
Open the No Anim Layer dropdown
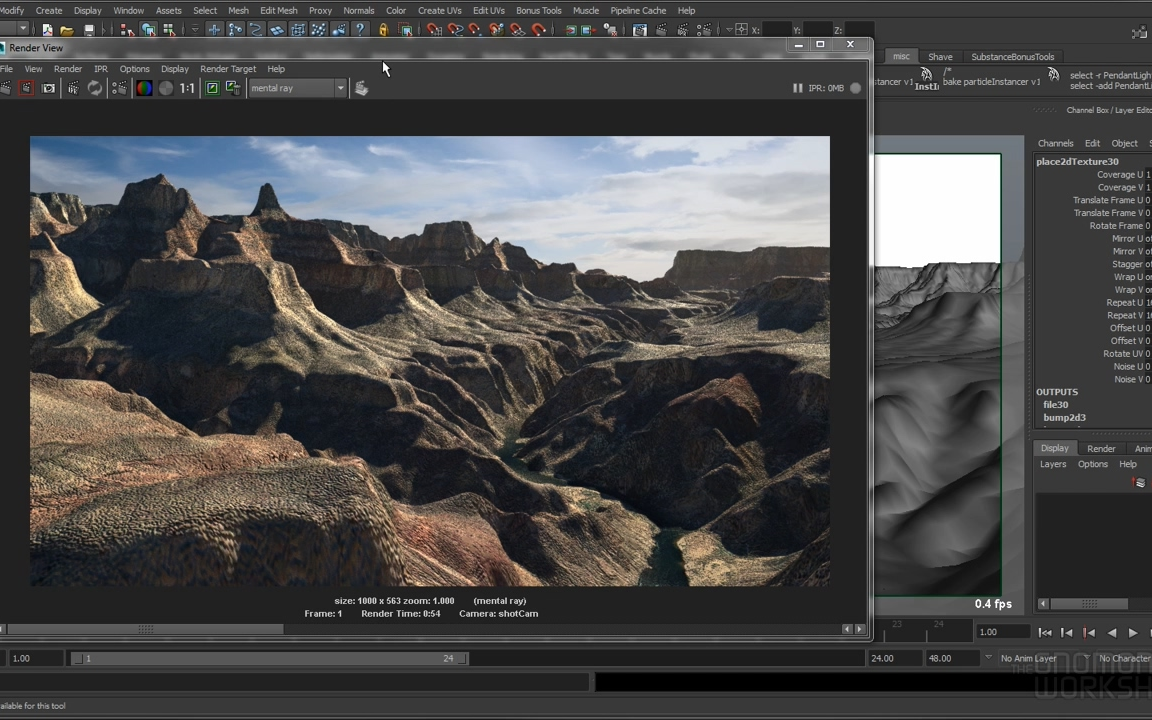(x=1028, y=658)
